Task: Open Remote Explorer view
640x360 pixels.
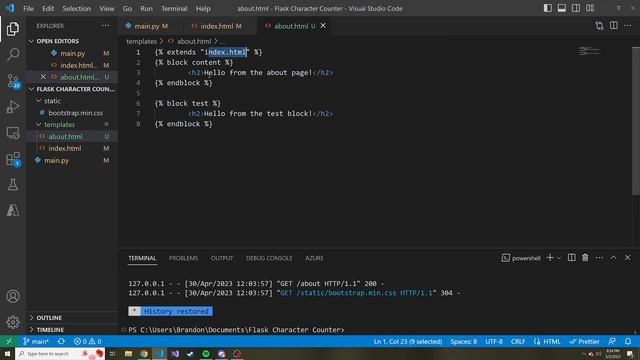Action: (x=13, y=133)
